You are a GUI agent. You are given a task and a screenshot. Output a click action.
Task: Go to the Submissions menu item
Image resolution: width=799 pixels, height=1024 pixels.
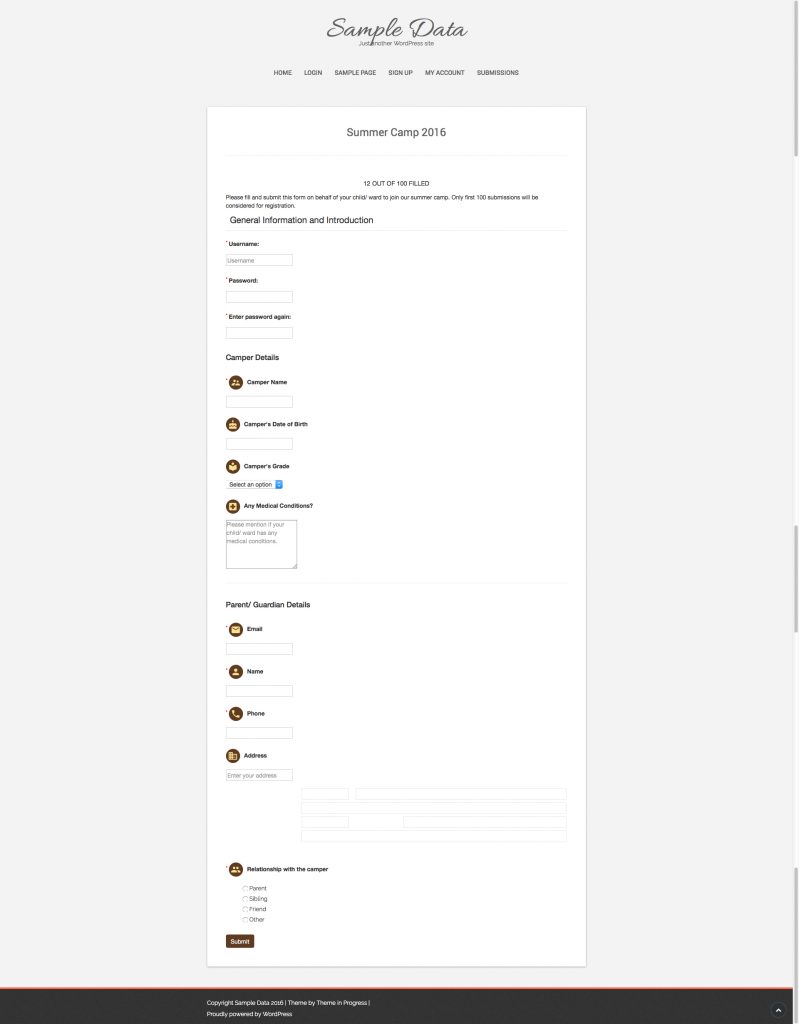(x=498, y=72)
